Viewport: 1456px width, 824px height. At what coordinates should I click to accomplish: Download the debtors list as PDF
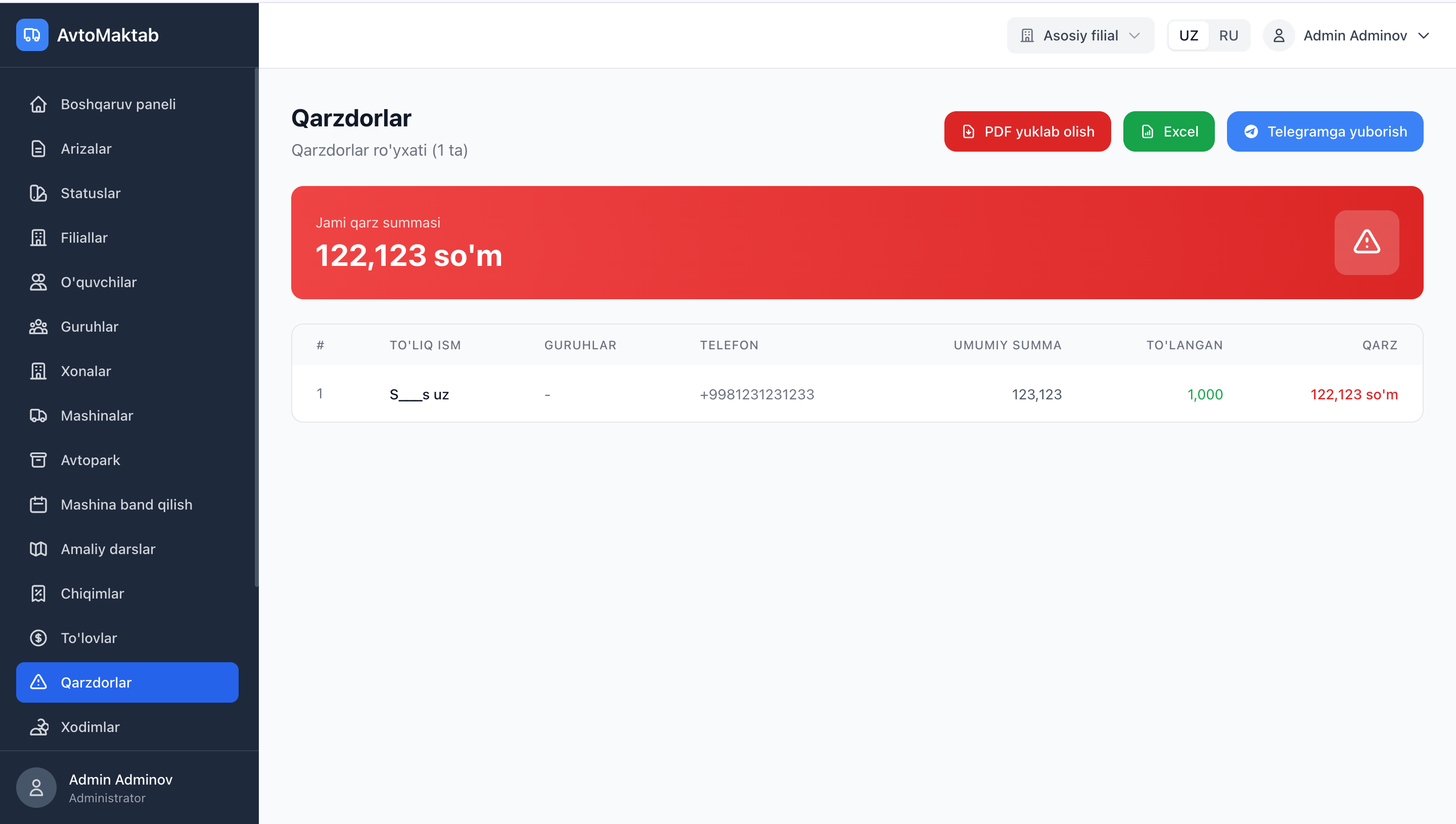click(1027, 131)
